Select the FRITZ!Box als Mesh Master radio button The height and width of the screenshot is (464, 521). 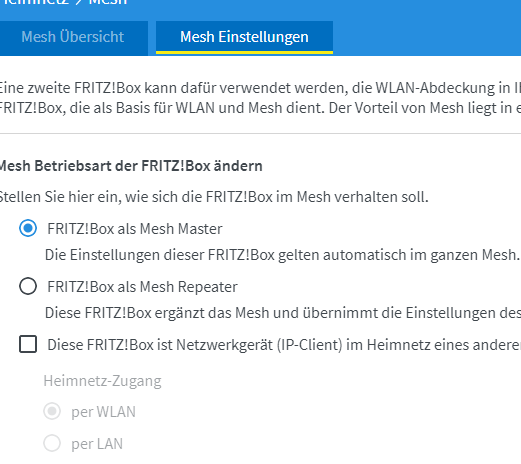[28, 228]
